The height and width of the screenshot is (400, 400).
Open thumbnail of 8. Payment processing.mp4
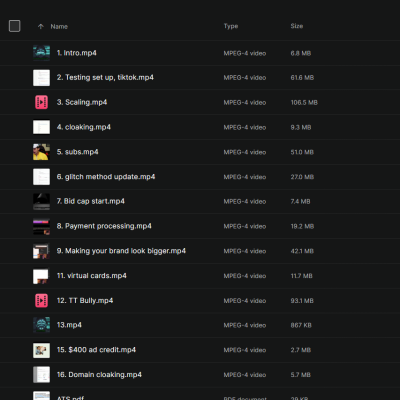tap(41, 226)
